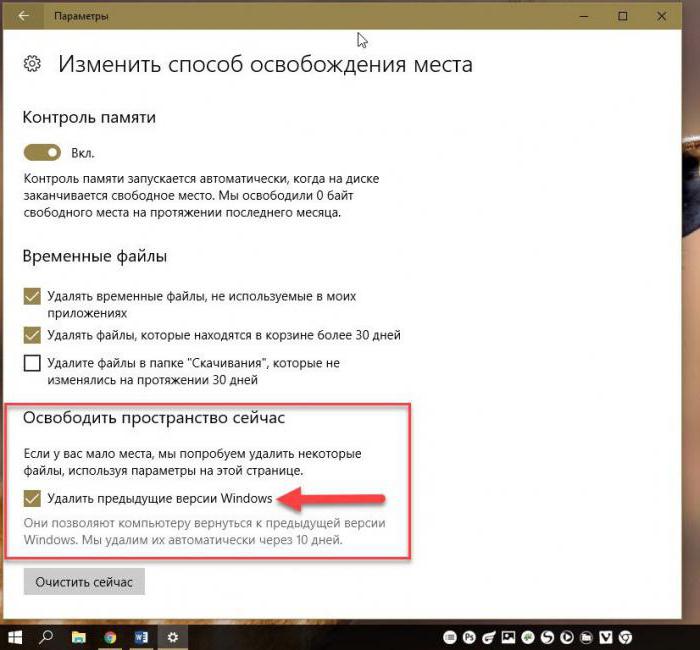Enable deleting unchanged files in Скачивания folder
Screen dimensions: 700x650
coord(32,363)
